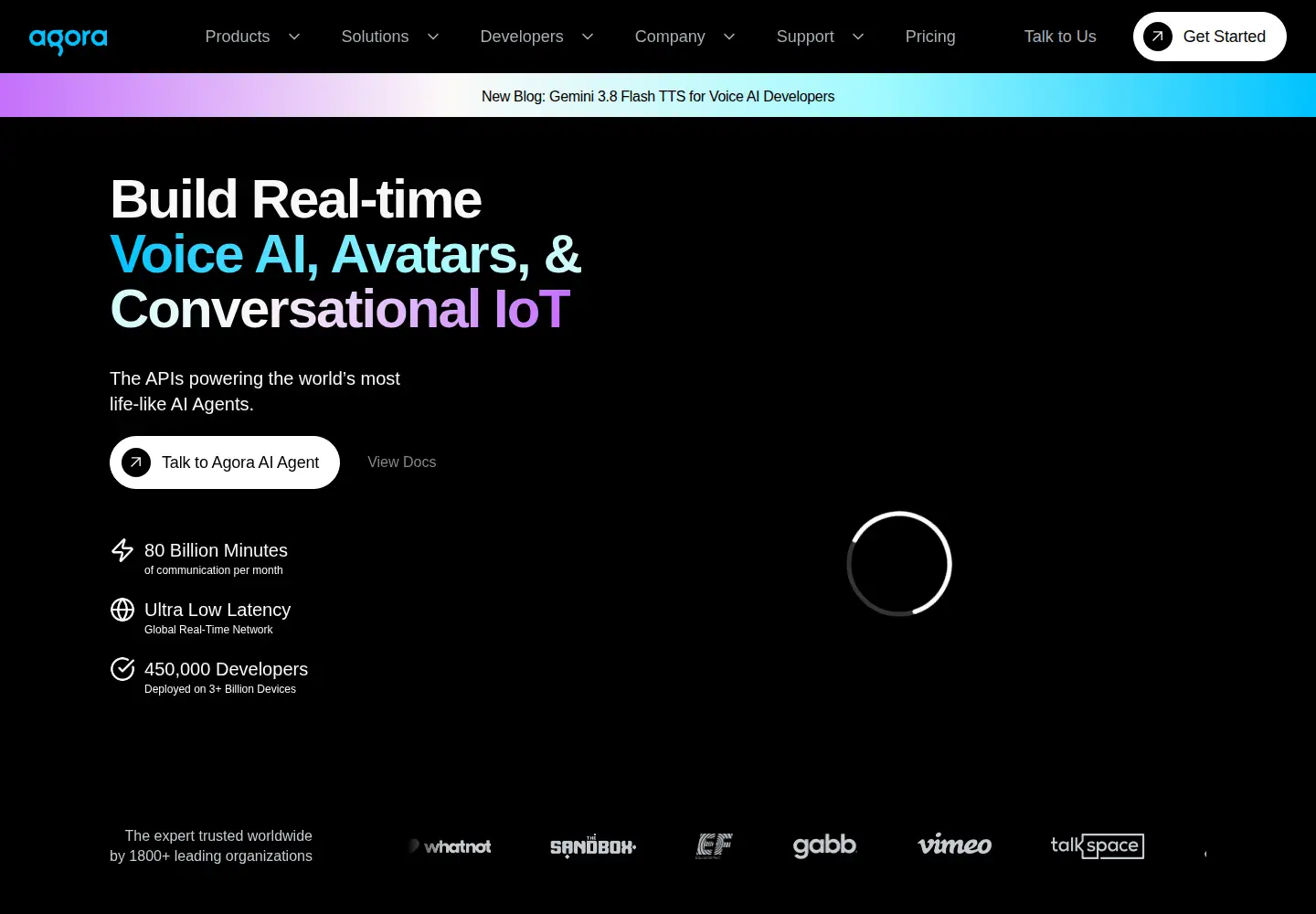
Task: Click the gabb logo
Action: 824,846
